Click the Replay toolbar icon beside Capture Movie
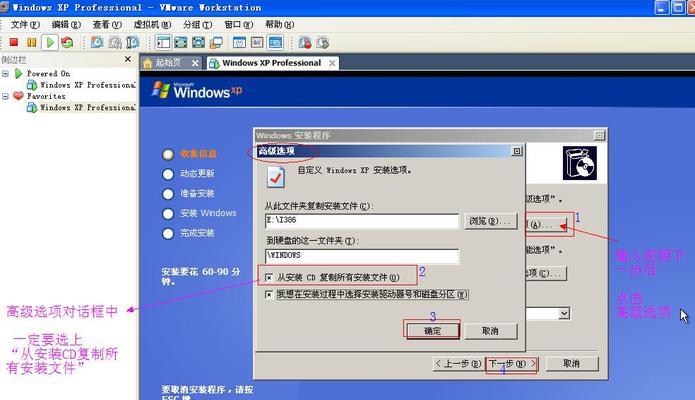This screenshot has width=695, height=400. 323,43
